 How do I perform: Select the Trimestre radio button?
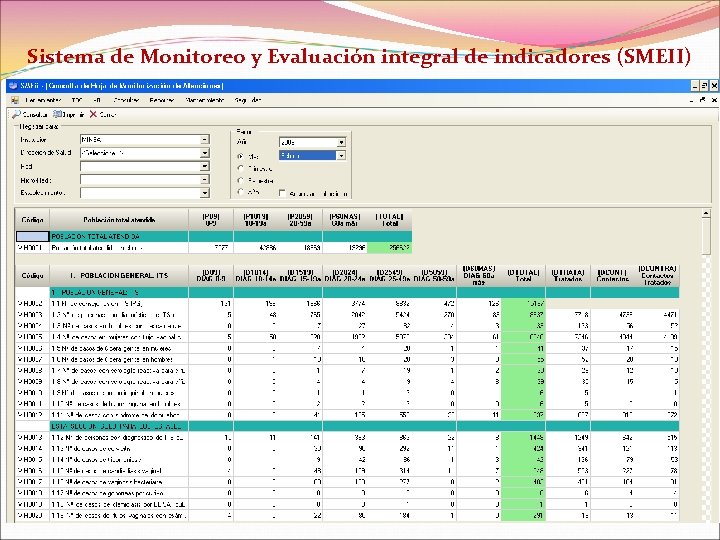[x=241, y=169]
